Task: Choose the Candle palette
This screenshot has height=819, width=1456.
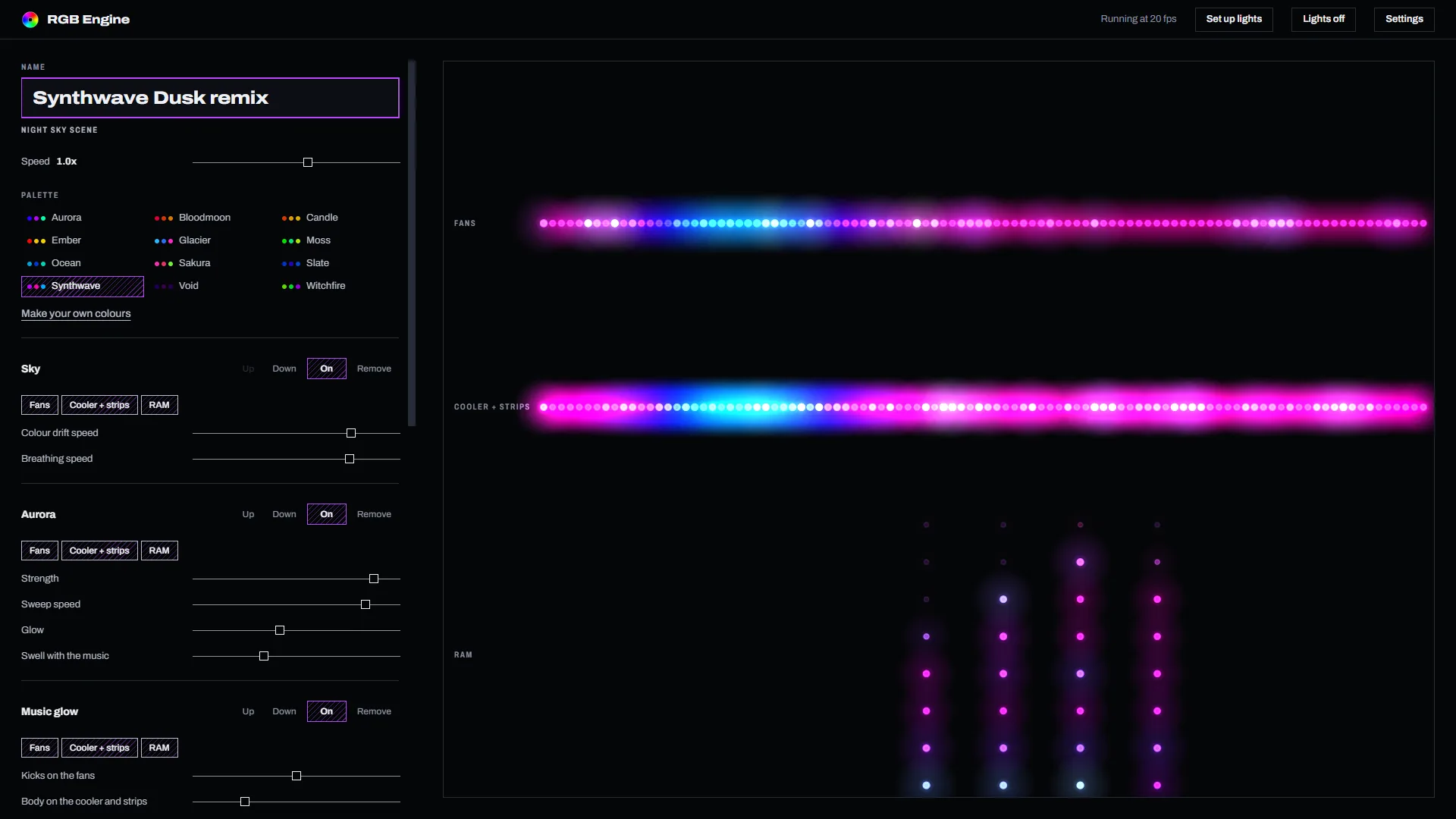Action: click(x=337, y=218)
